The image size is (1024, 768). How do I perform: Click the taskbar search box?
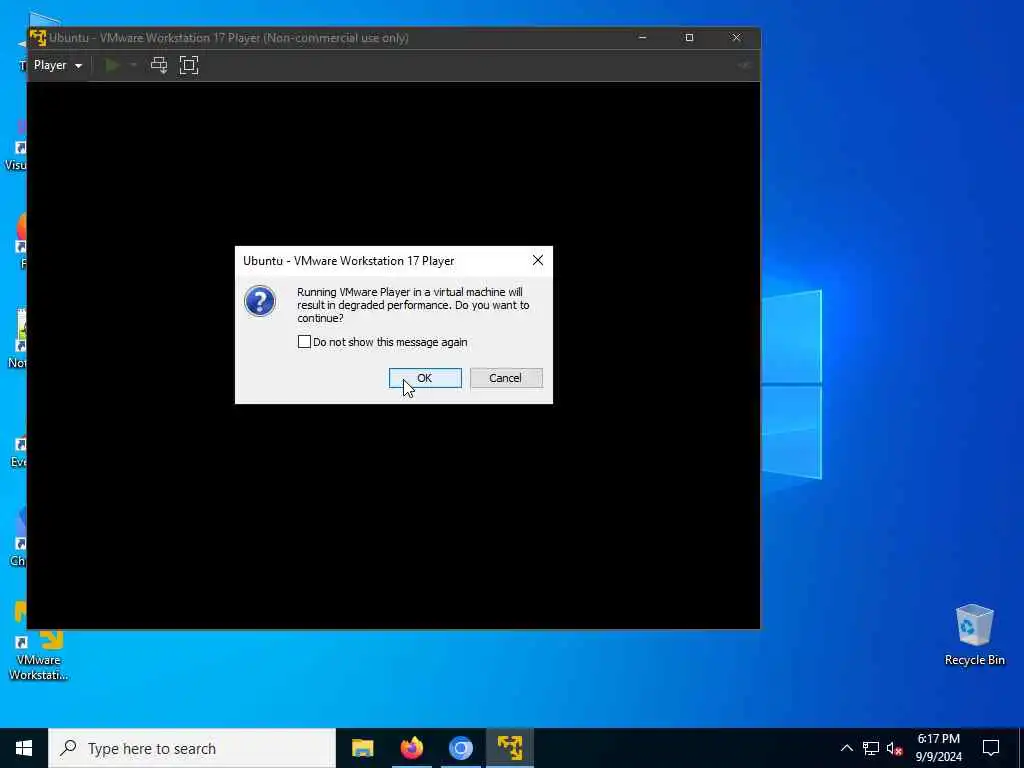point(192,748)
